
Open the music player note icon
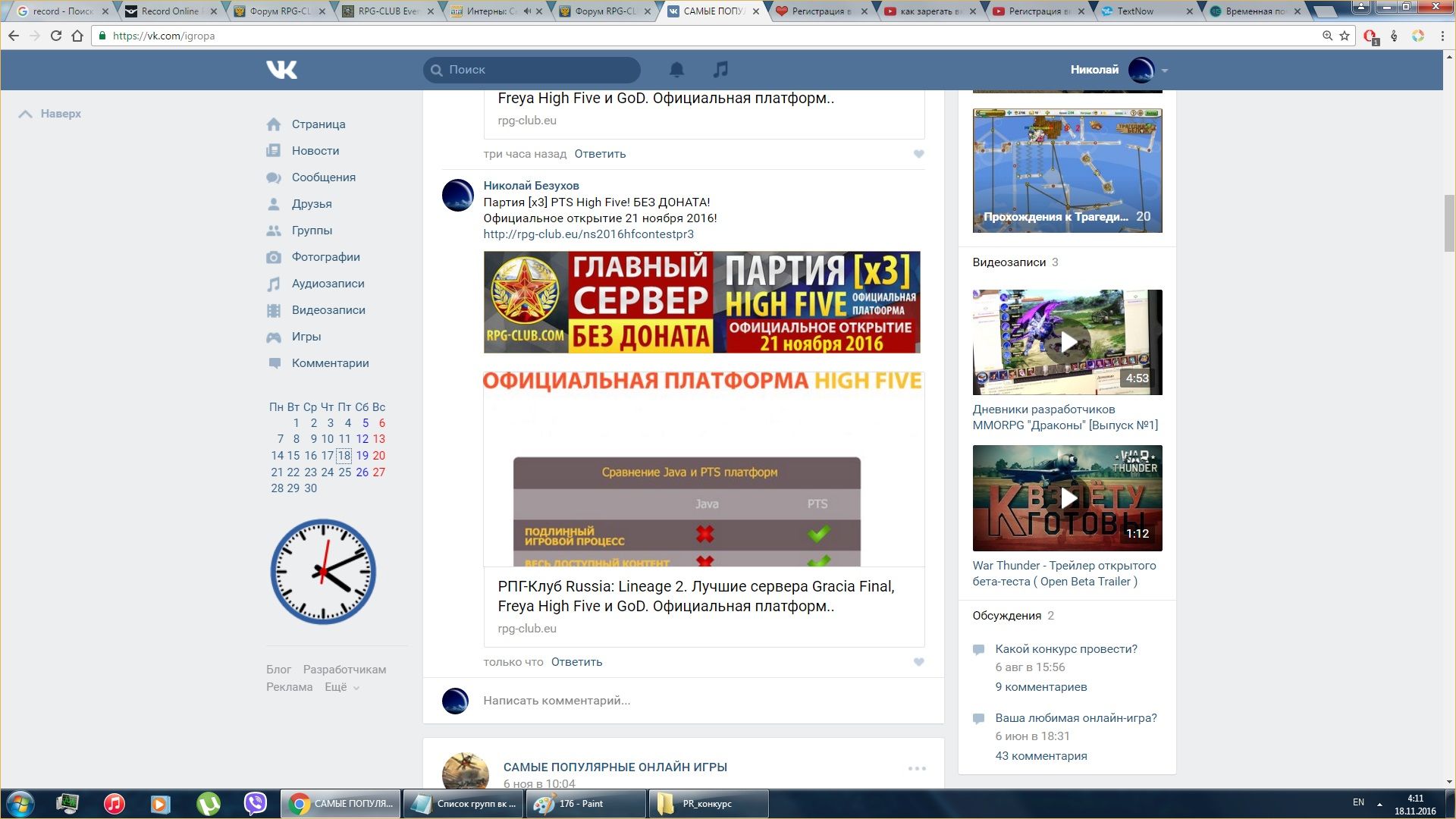point(720,70)
